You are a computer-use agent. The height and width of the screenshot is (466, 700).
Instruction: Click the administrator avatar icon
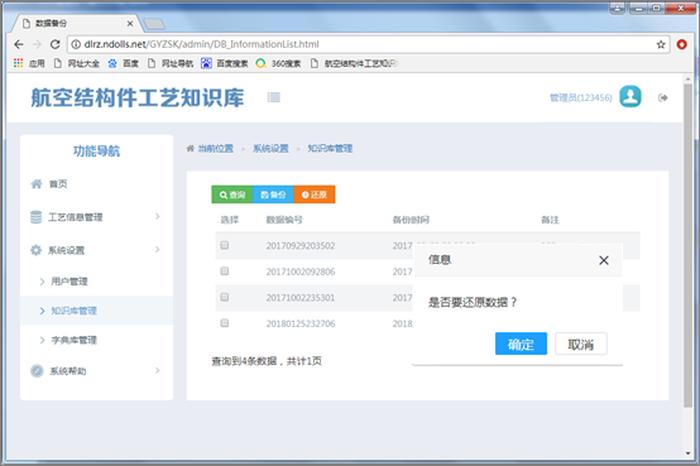coord(630,97)
